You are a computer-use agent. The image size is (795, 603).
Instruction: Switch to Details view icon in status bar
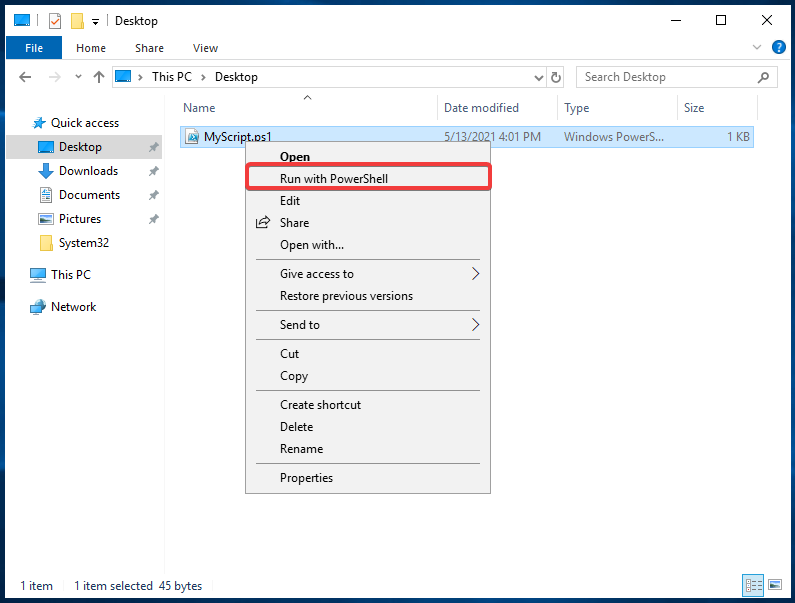tap(753, 586)
